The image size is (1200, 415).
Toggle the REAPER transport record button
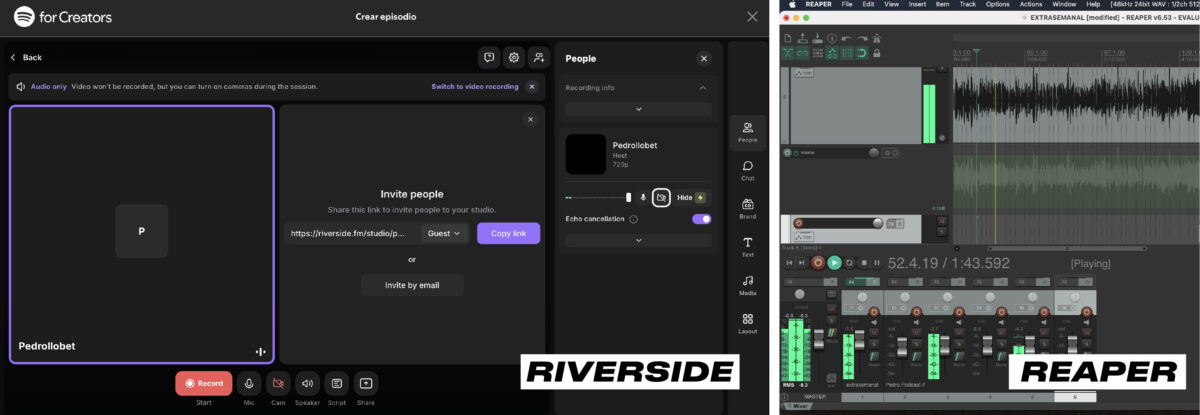pyautogui.click(x=818, y=262)
